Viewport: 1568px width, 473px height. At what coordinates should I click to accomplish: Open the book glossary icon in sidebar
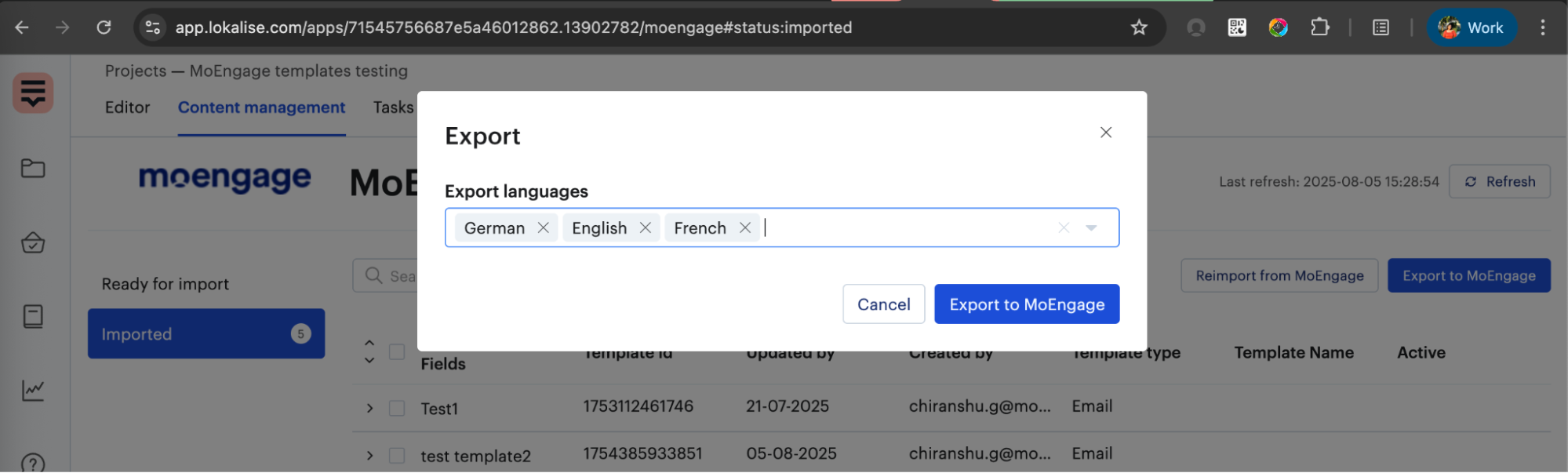(33, 316)
